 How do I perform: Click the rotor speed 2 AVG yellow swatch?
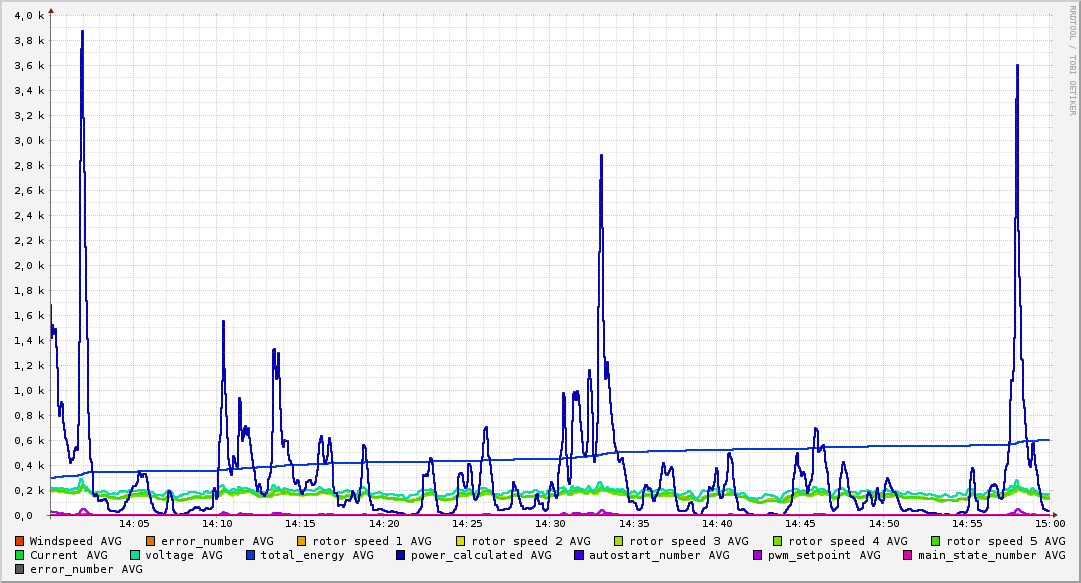coord(461,542)
